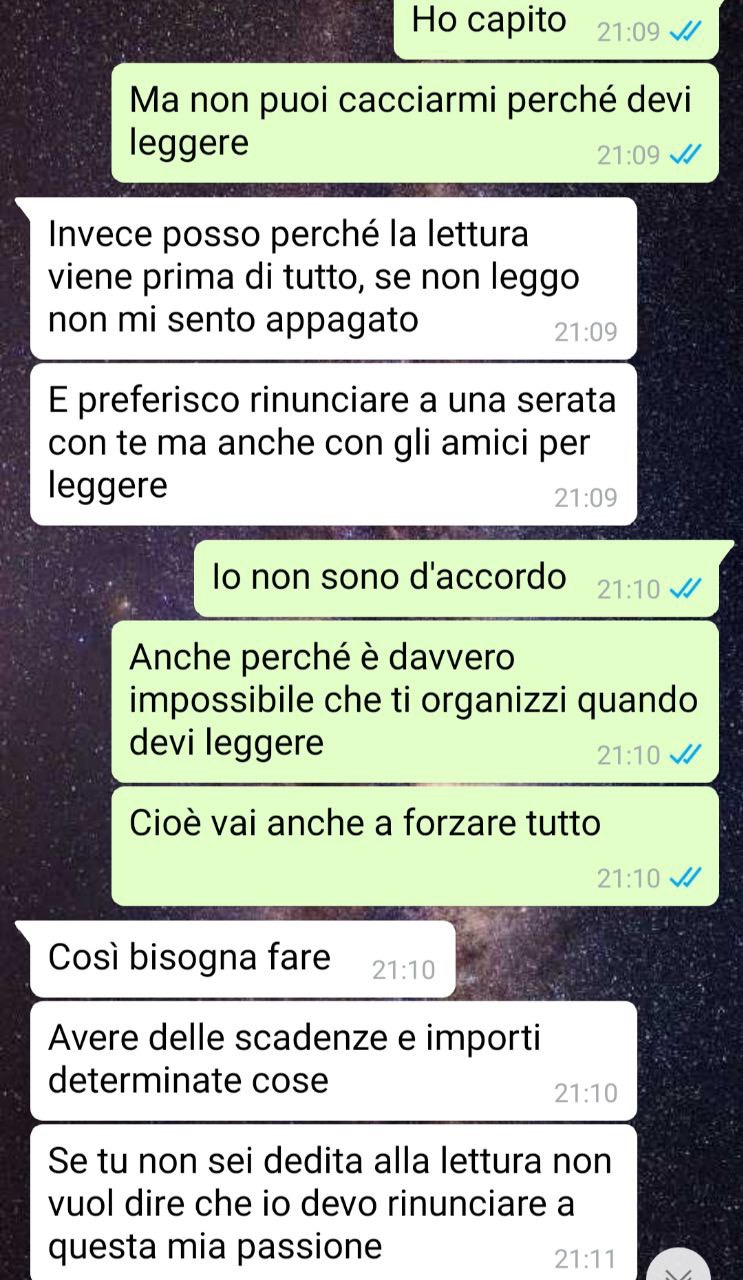Click blue checkmarks on 'Cioè vai anche a forzare tutto'
743x1280 pixels.
[686, 878]
